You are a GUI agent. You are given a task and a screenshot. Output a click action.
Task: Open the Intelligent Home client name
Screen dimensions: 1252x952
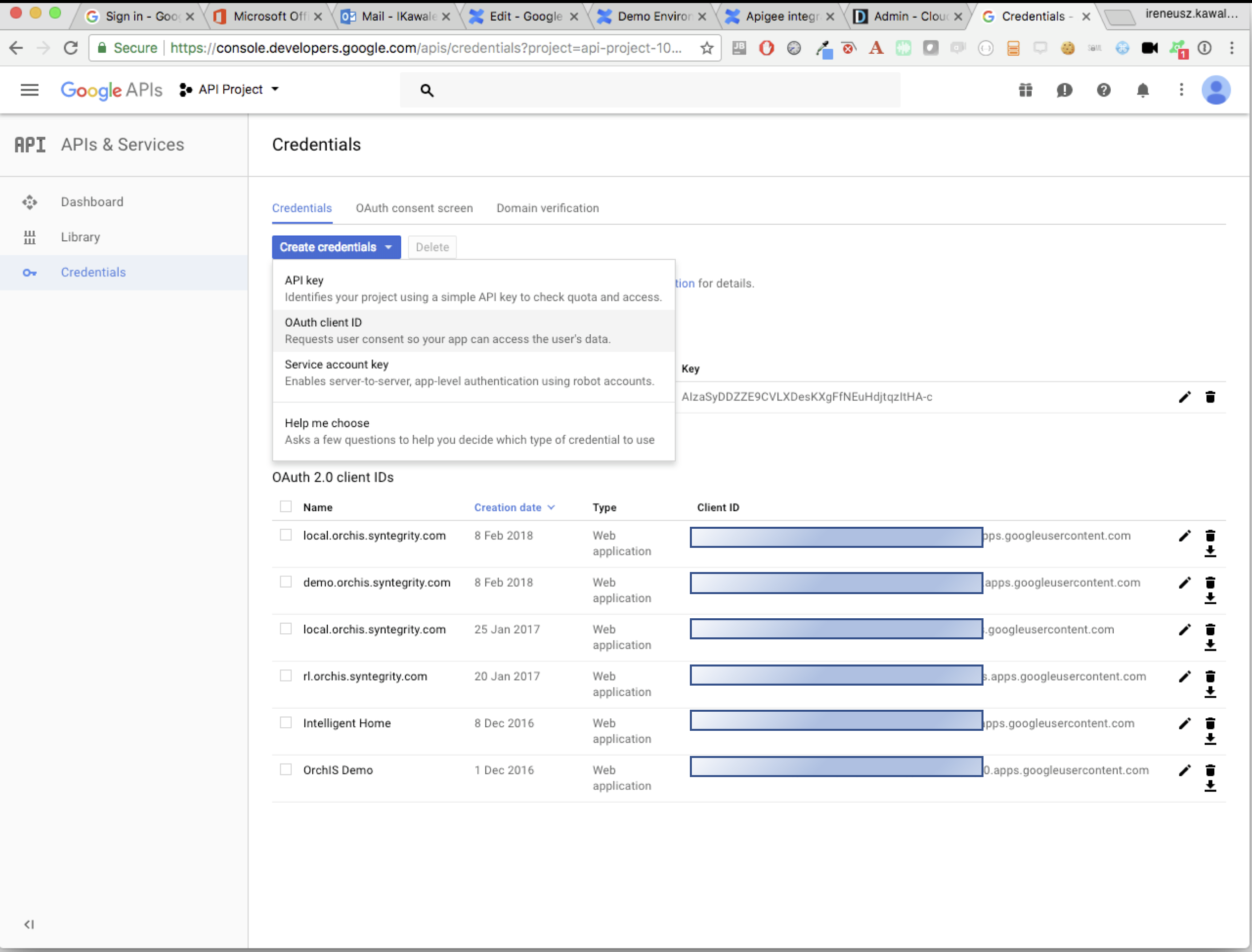[347, 723]
